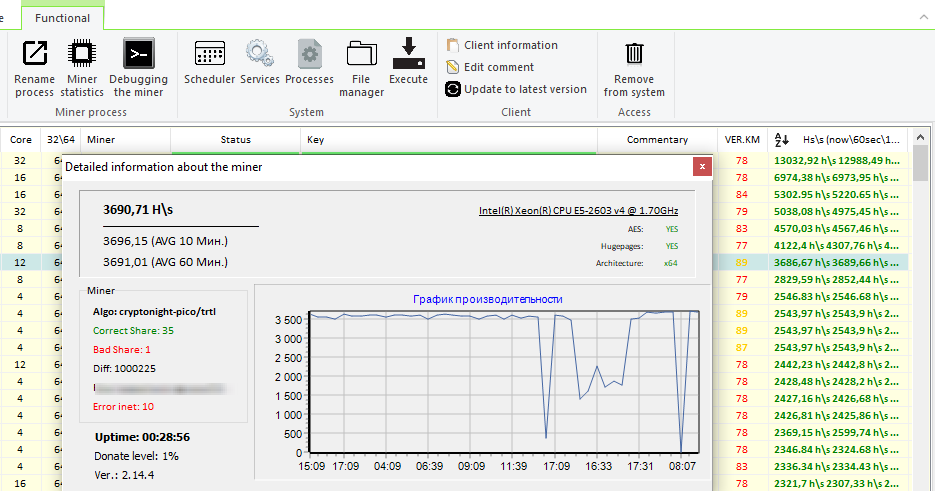Click Update to latest version
The height and width of the screenshot is (491, 935).
[x=516, y=89]
